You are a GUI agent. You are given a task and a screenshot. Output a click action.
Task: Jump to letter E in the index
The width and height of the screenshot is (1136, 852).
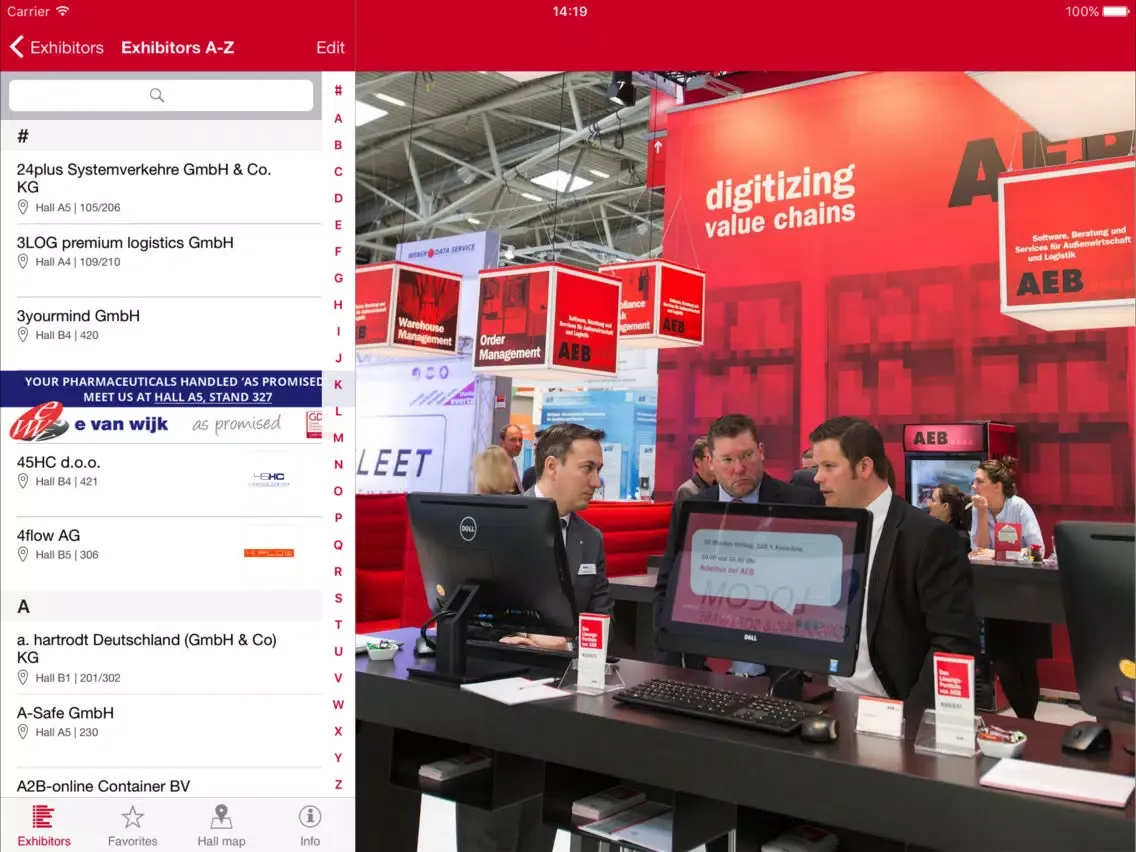coord(338,225)
